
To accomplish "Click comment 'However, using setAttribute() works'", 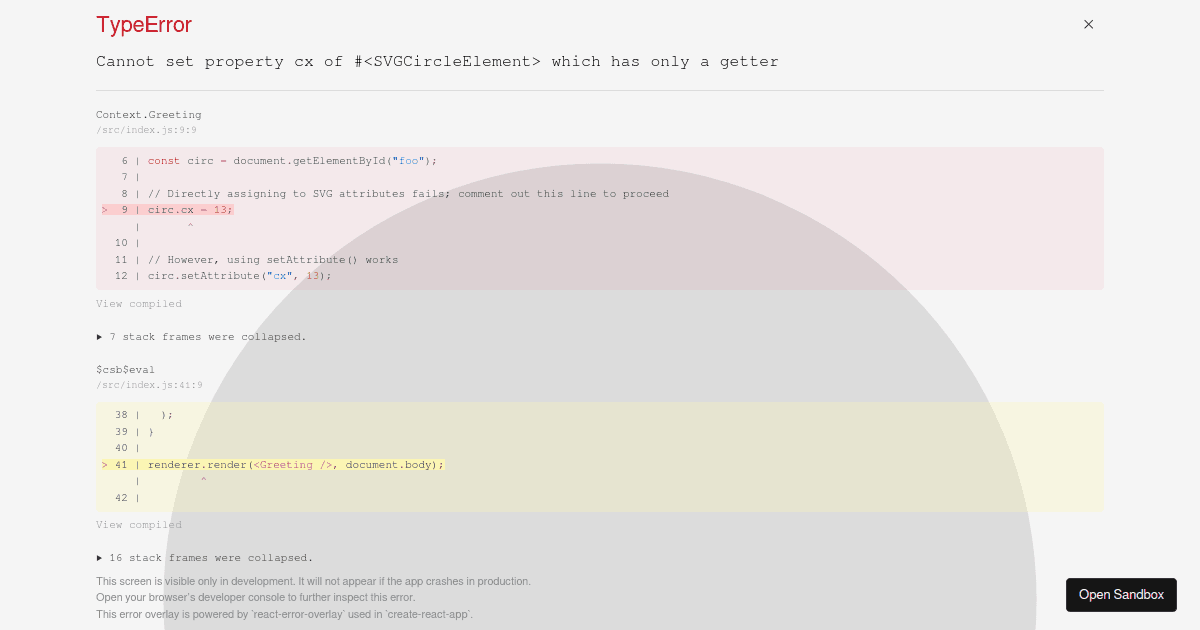I will pos(273,260).
